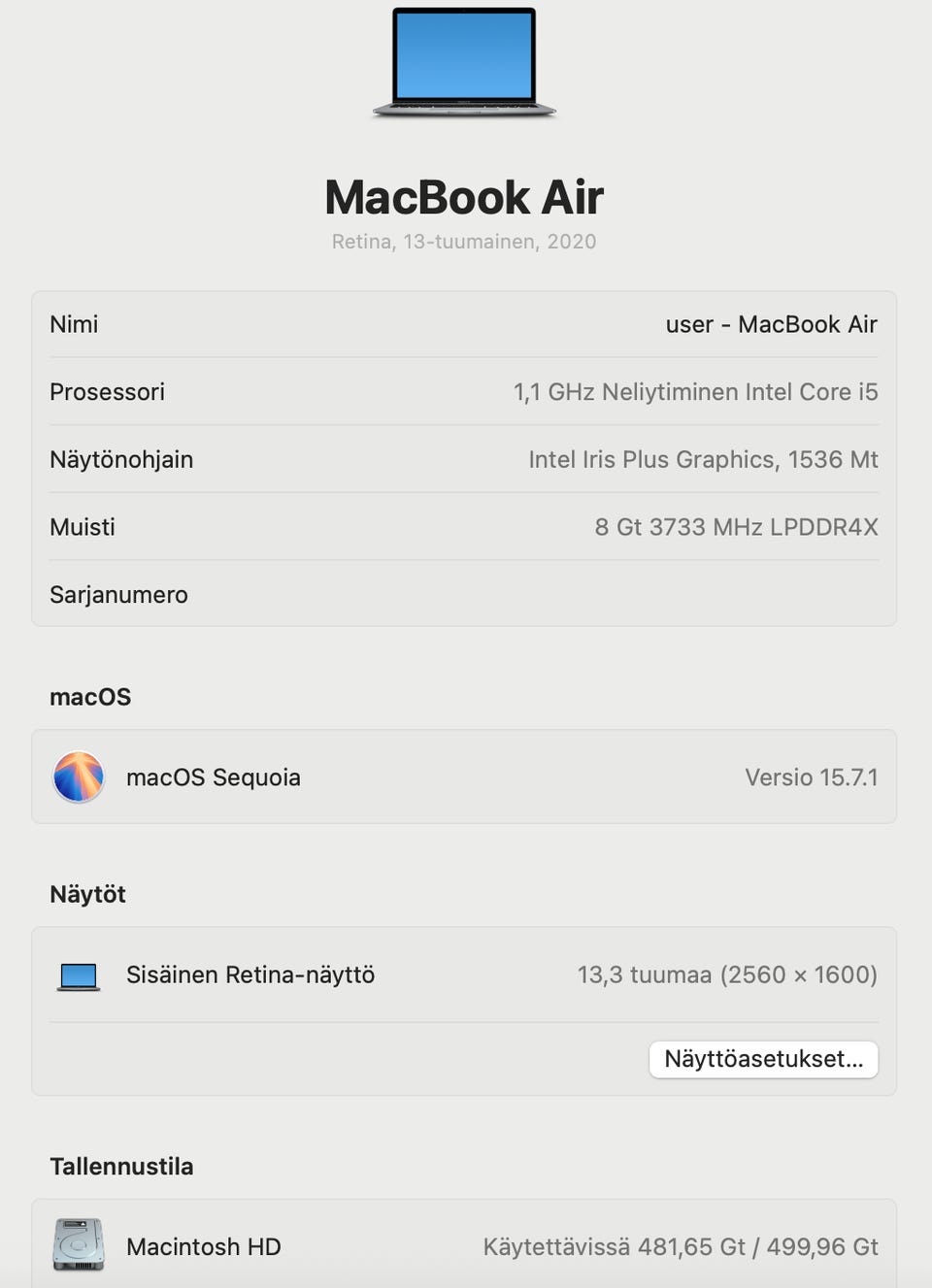Image resolution: width=932 pixels, height=1288 pixels.
Task: Select the Nimi row
Action: tap(464, 324)
